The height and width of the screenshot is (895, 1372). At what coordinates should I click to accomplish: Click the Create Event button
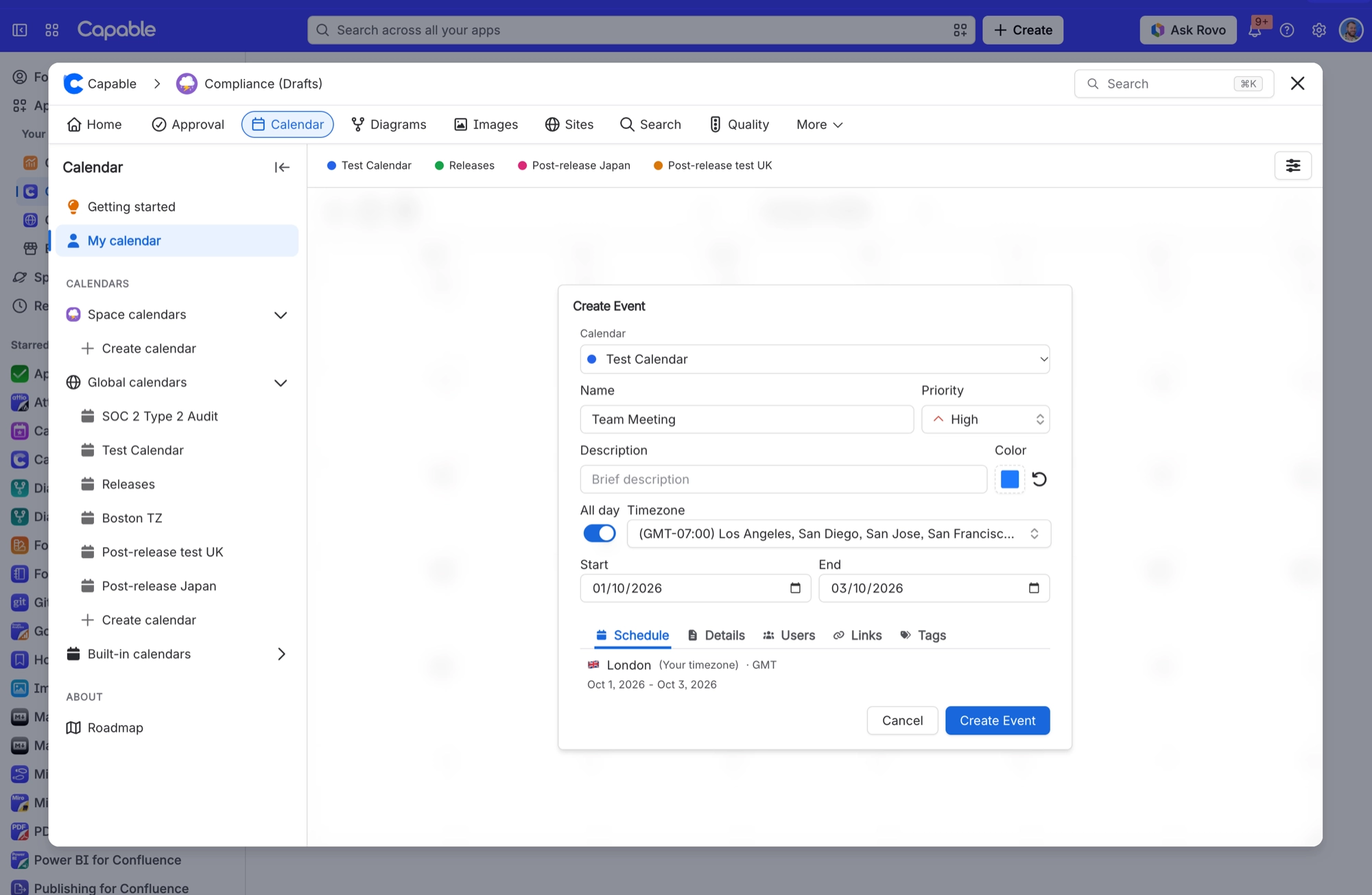pyautogui.click(x=997, y=721)
